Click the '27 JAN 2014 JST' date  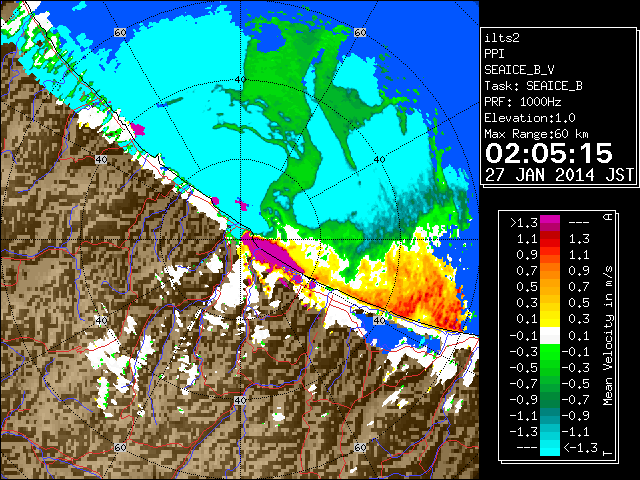(559, 175)
